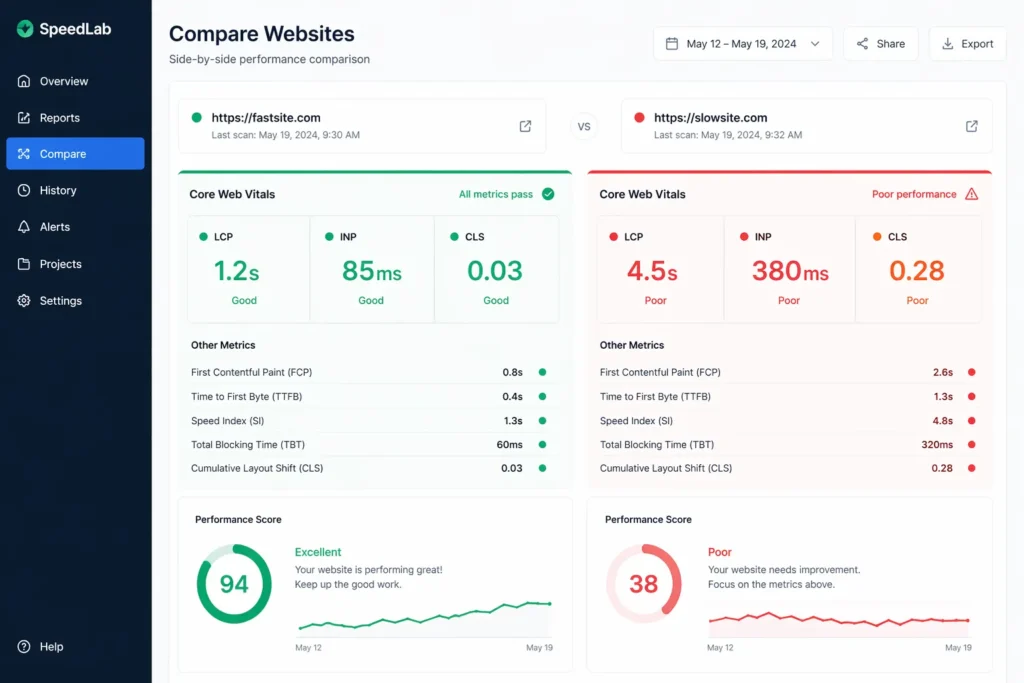Click fastsite Cumulative Layout Shift (CLS) label
1024x683 pixels.
pyautogui.click(x=257, y=468)
